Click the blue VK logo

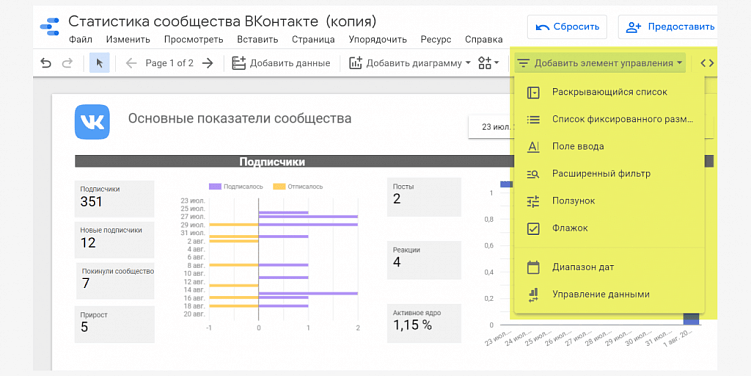[x=92, y=122]
